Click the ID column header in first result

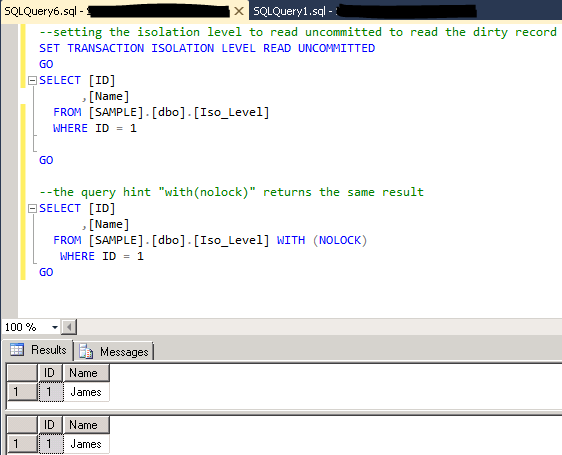tap(49, 373)
